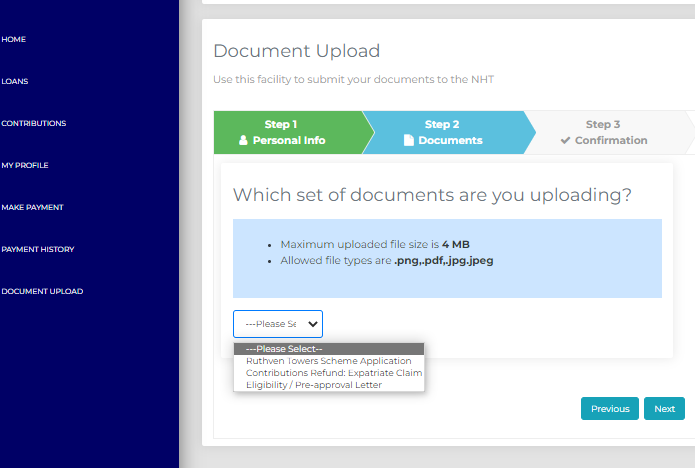Image resolution: width=695 pixels, height=468 pixels.
Task: Go back to Step 1 tab
Action: pyautogui.click(x=281, y=125)
